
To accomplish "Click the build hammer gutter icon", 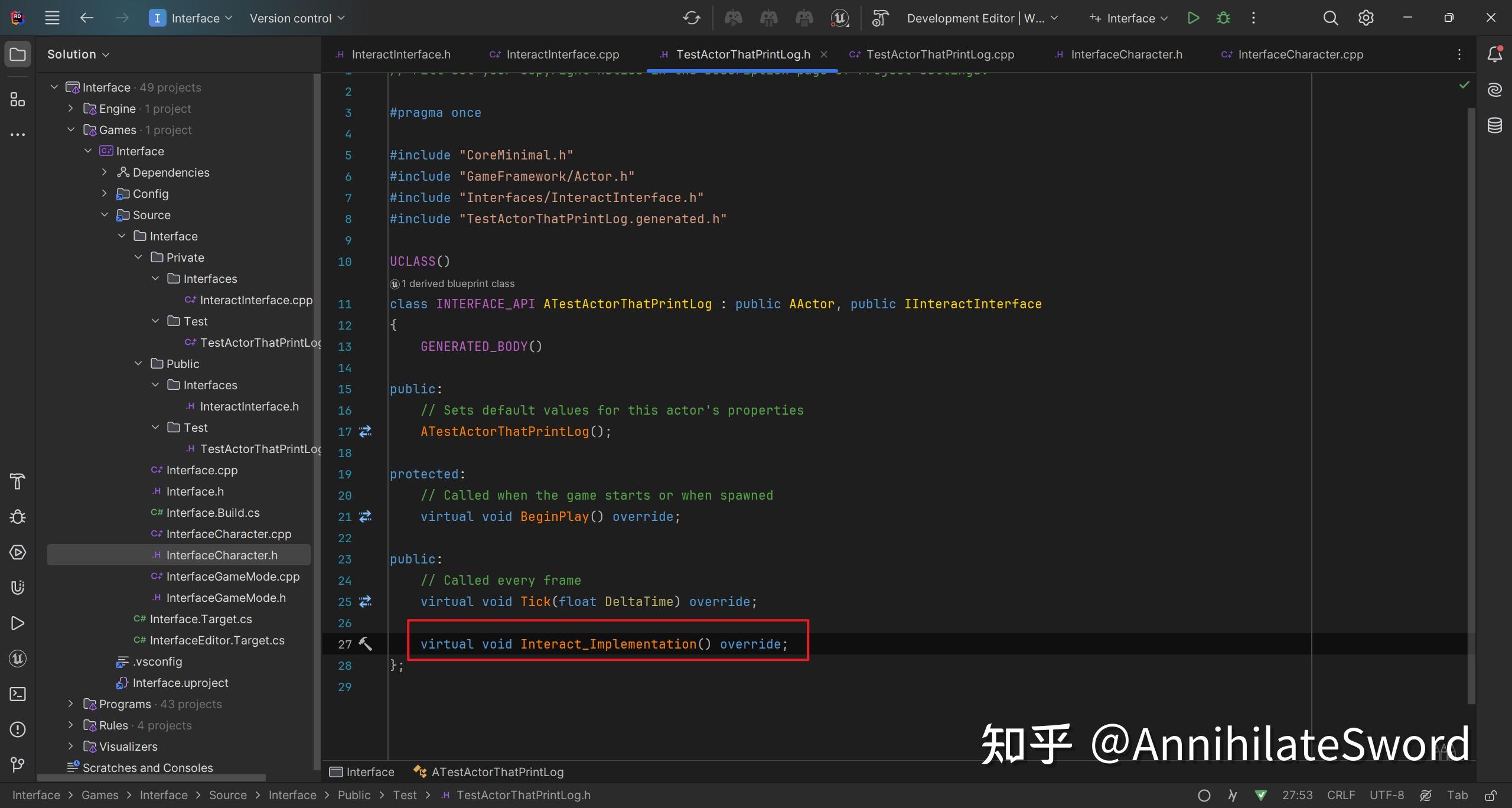I will pyautogui.click(x=366, y=644).
